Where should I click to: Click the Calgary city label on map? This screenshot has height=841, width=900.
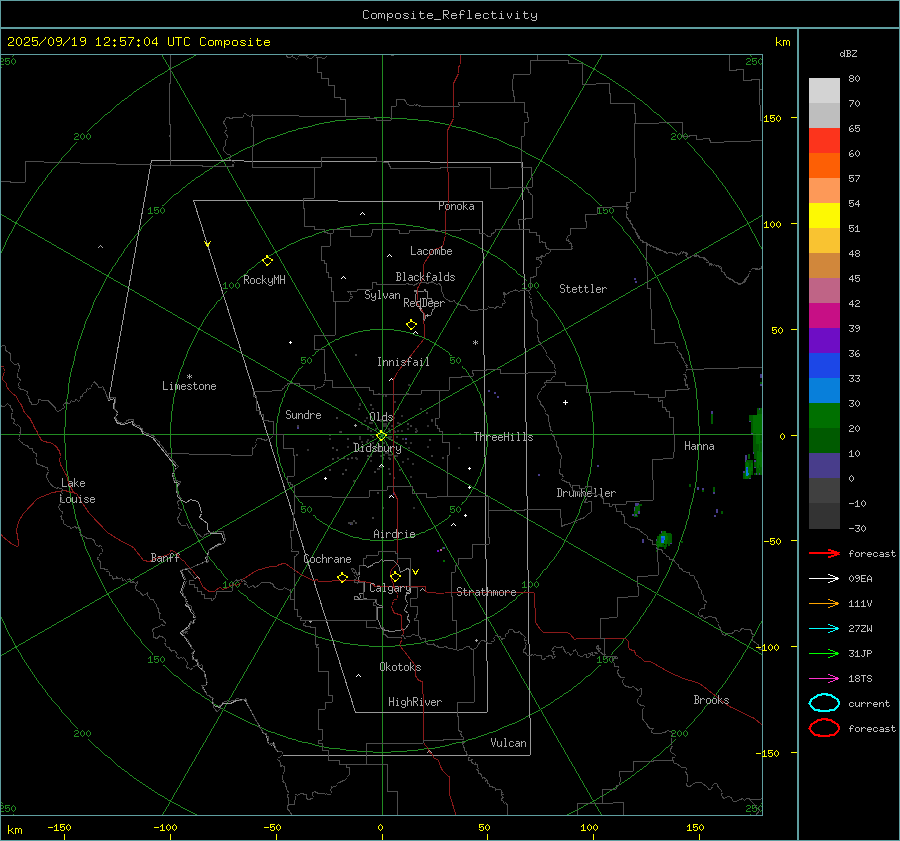(389, 589)
